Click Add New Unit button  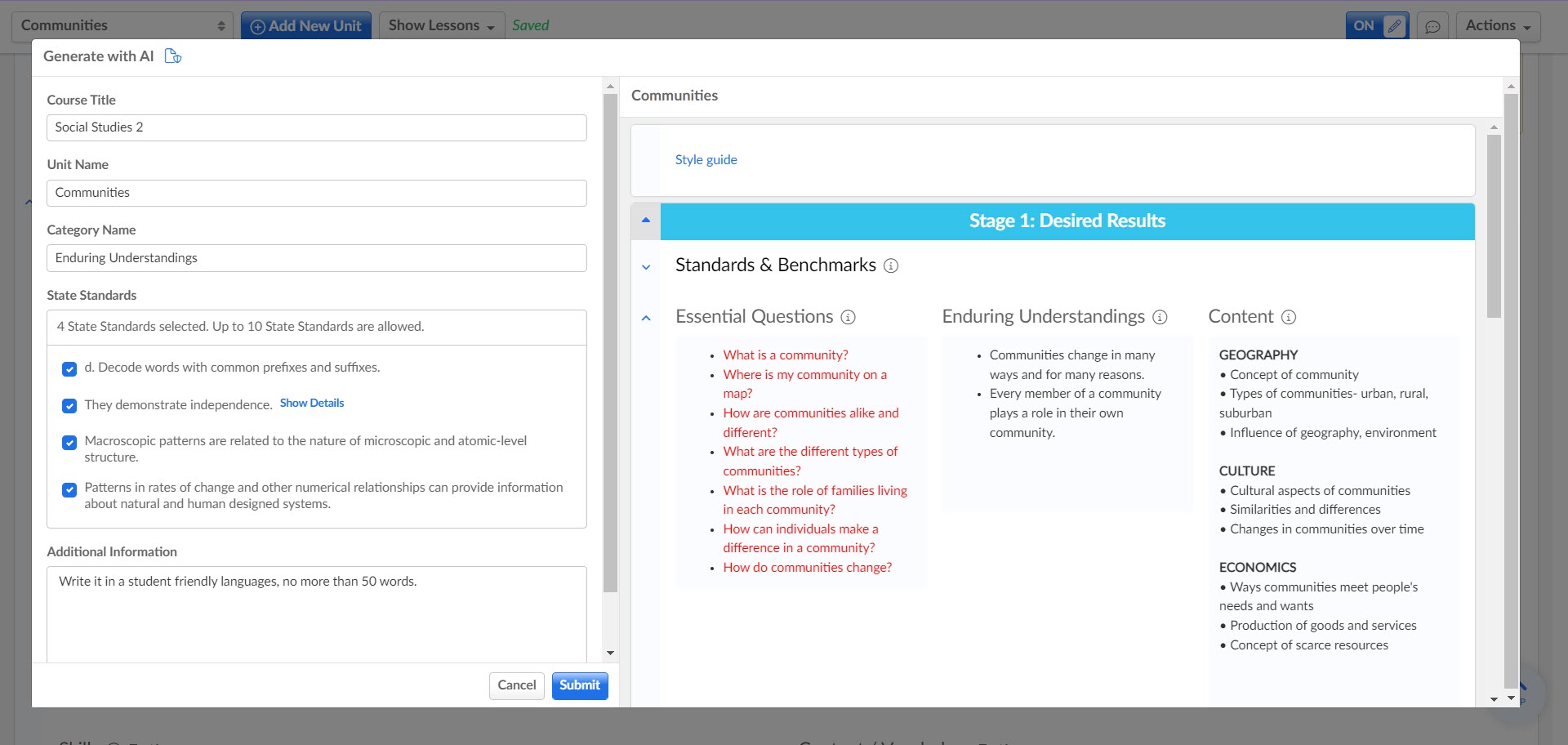[306, 26]
